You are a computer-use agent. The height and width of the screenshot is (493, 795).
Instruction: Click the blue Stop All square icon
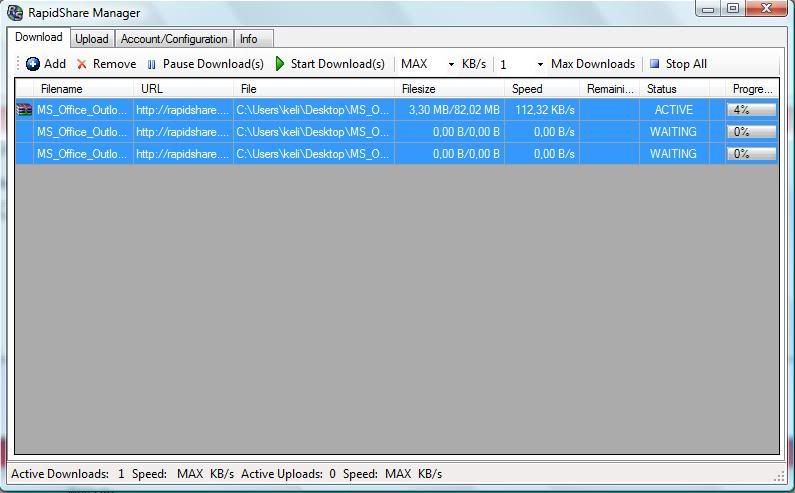(x=655, y=63)
